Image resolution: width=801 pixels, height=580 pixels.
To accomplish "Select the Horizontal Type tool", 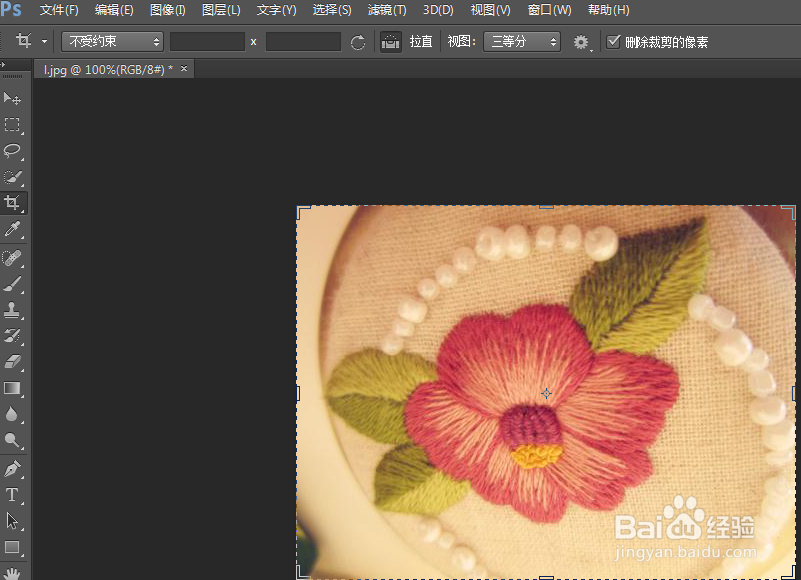I will coord(12,495).
